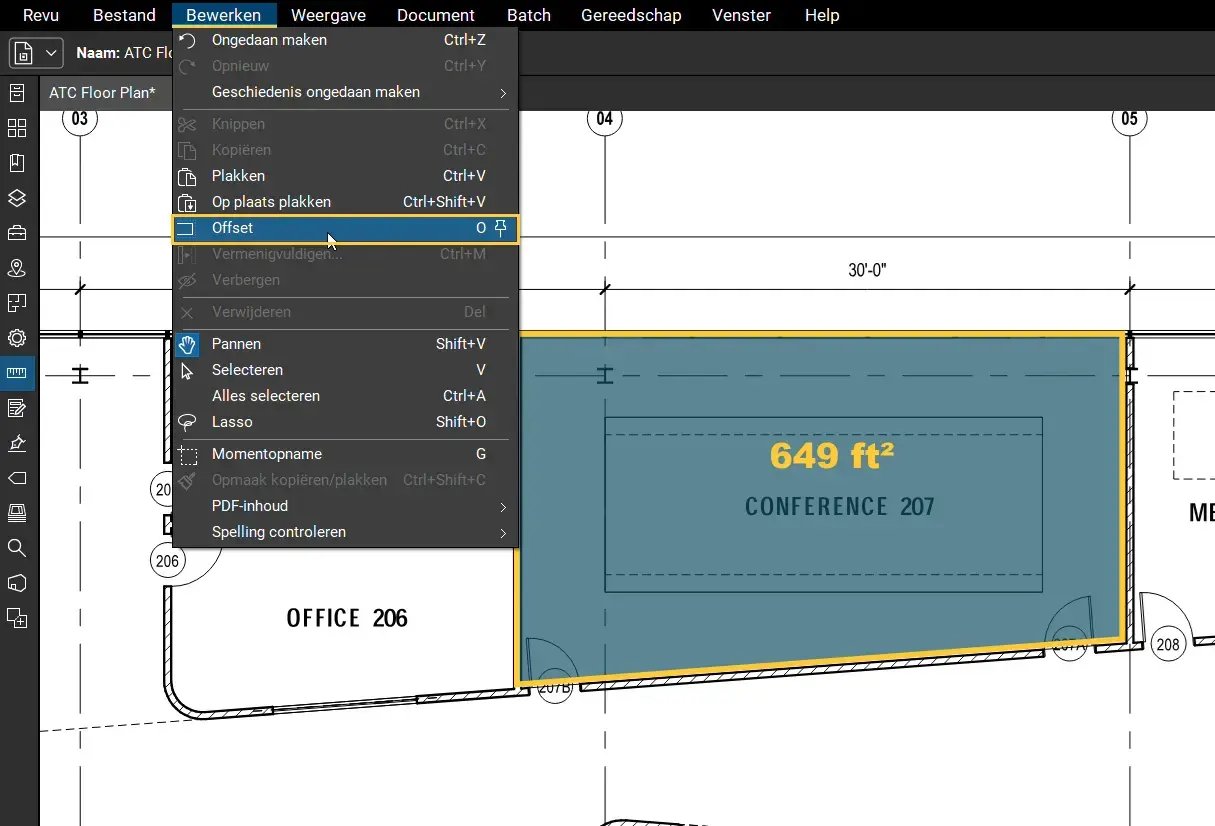Open the Thumbnails panel in the sidebar

tap(17, 128)
